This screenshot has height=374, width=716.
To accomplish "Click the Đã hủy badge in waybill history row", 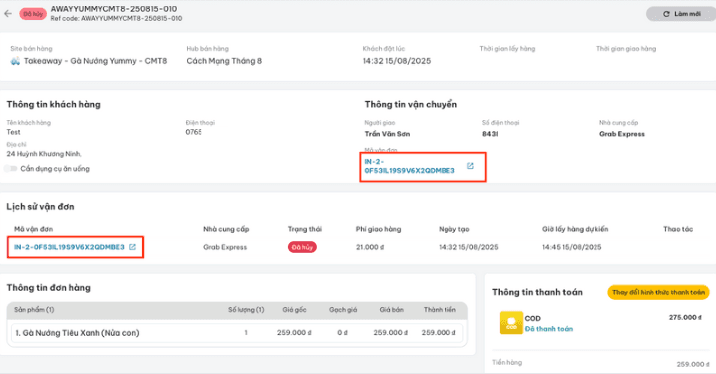I will 302,247.
